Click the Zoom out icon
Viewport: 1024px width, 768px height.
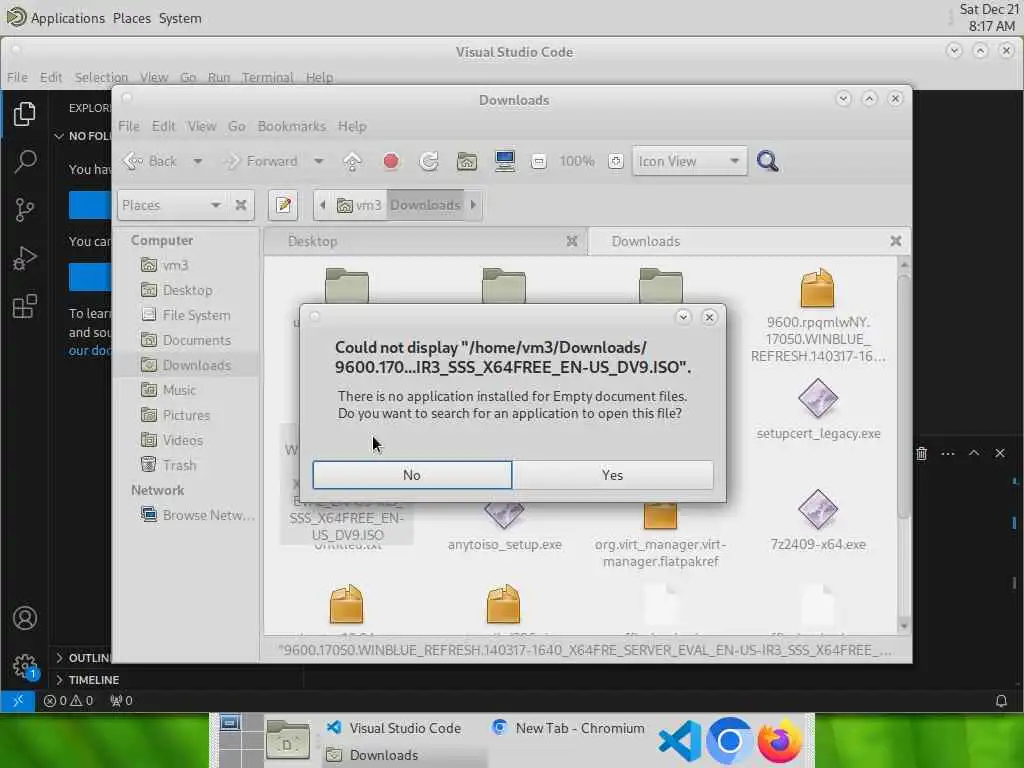point(539,161)
